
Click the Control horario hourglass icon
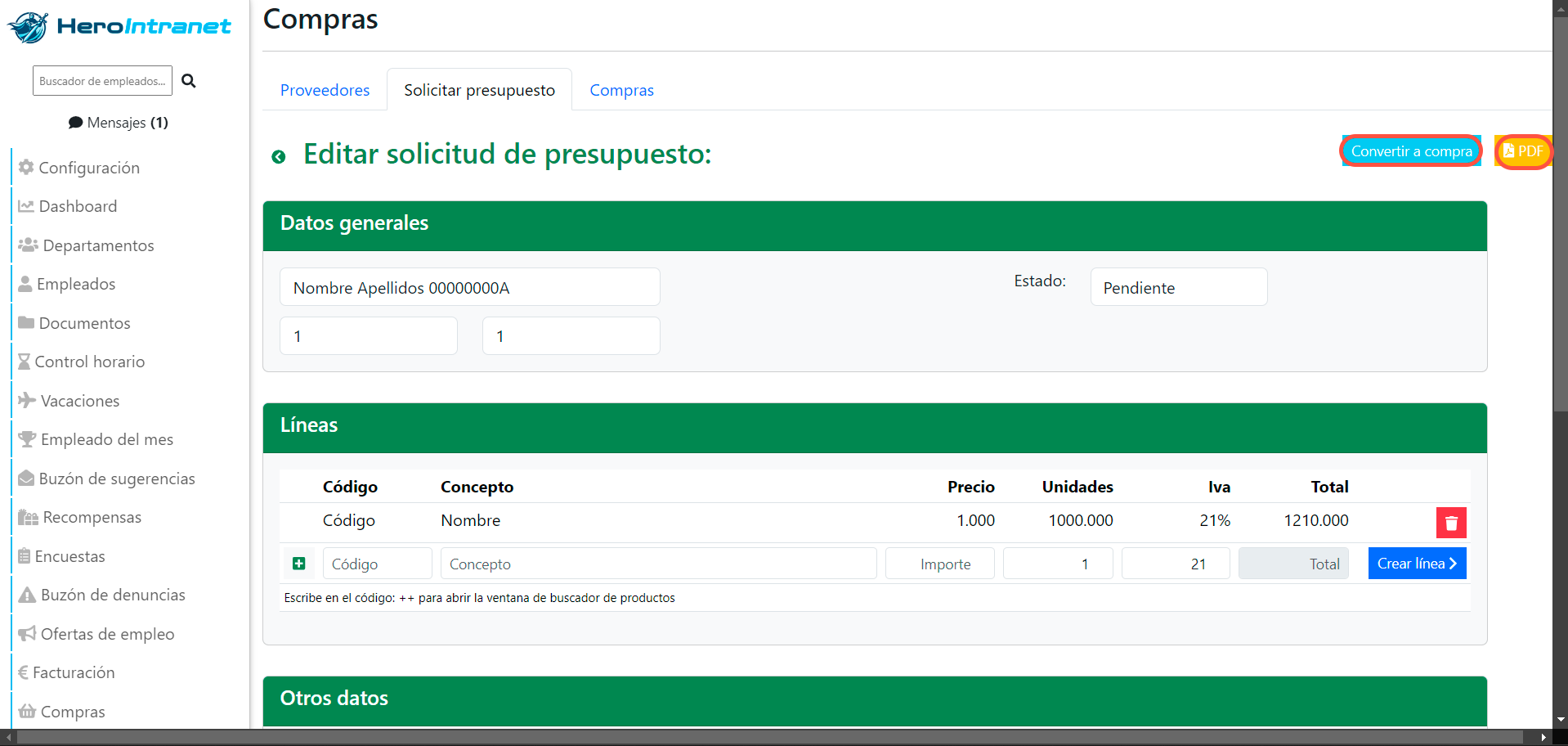[25, 362]
